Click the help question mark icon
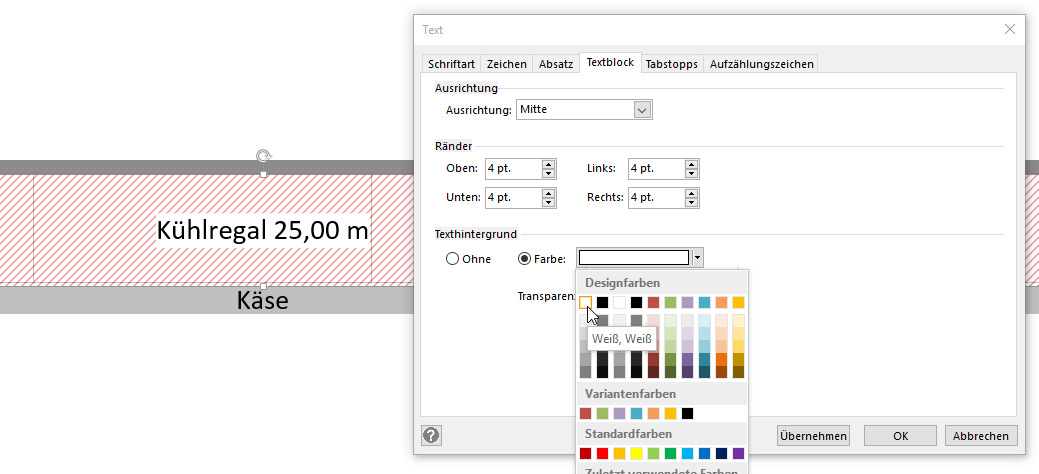 coord(432,435)
